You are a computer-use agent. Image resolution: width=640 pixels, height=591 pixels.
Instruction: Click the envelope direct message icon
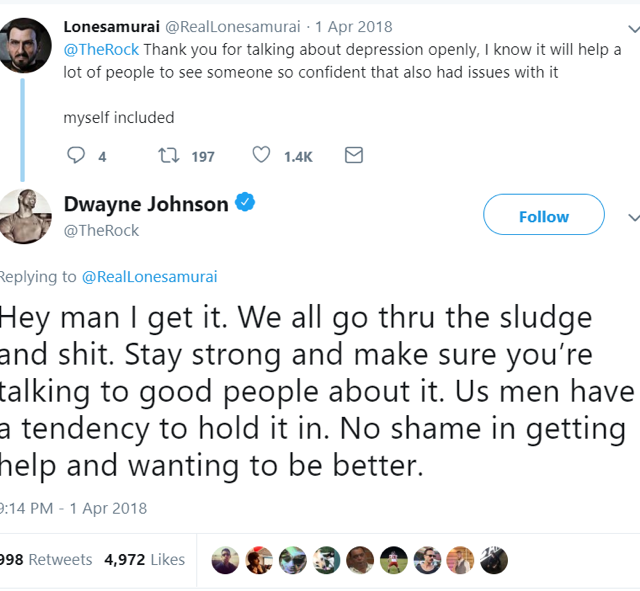[x=353, y=156]
